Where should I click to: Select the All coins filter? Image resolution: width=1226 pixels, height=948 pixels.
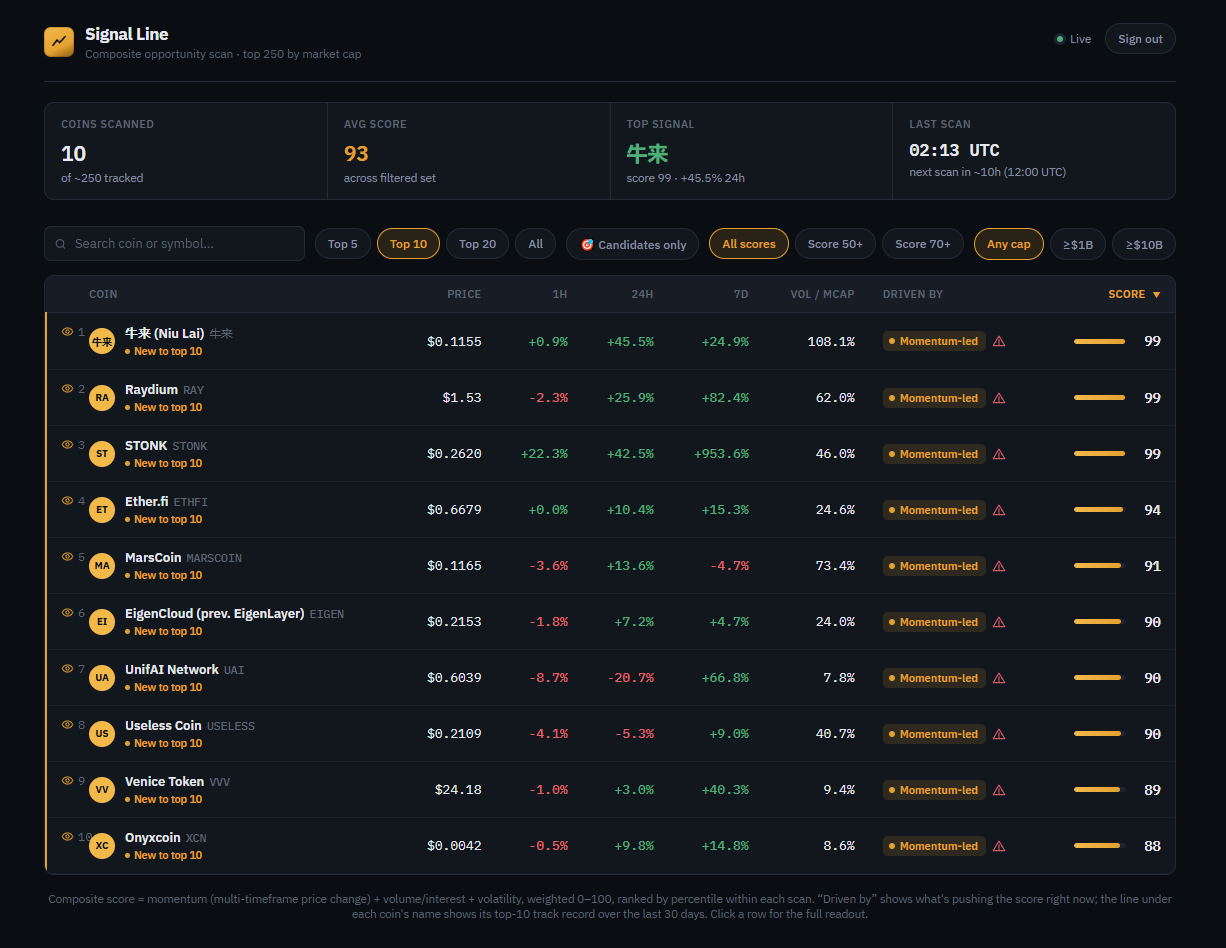536,244
